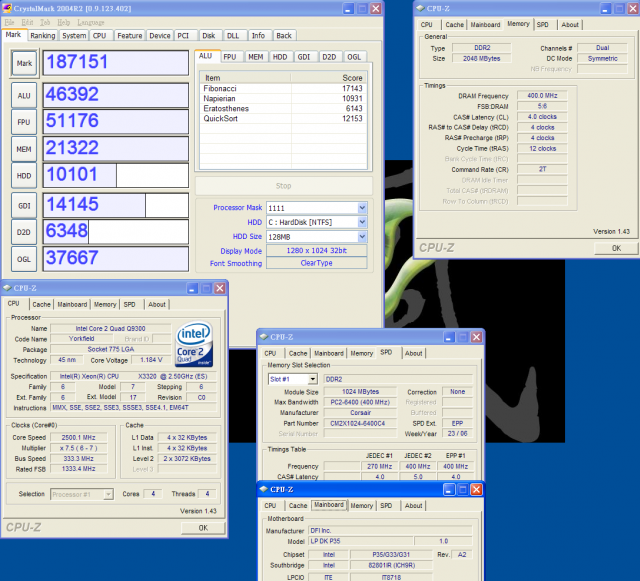
Task: Click the Font Smoothing ClearType field
Action: (317, 263)
